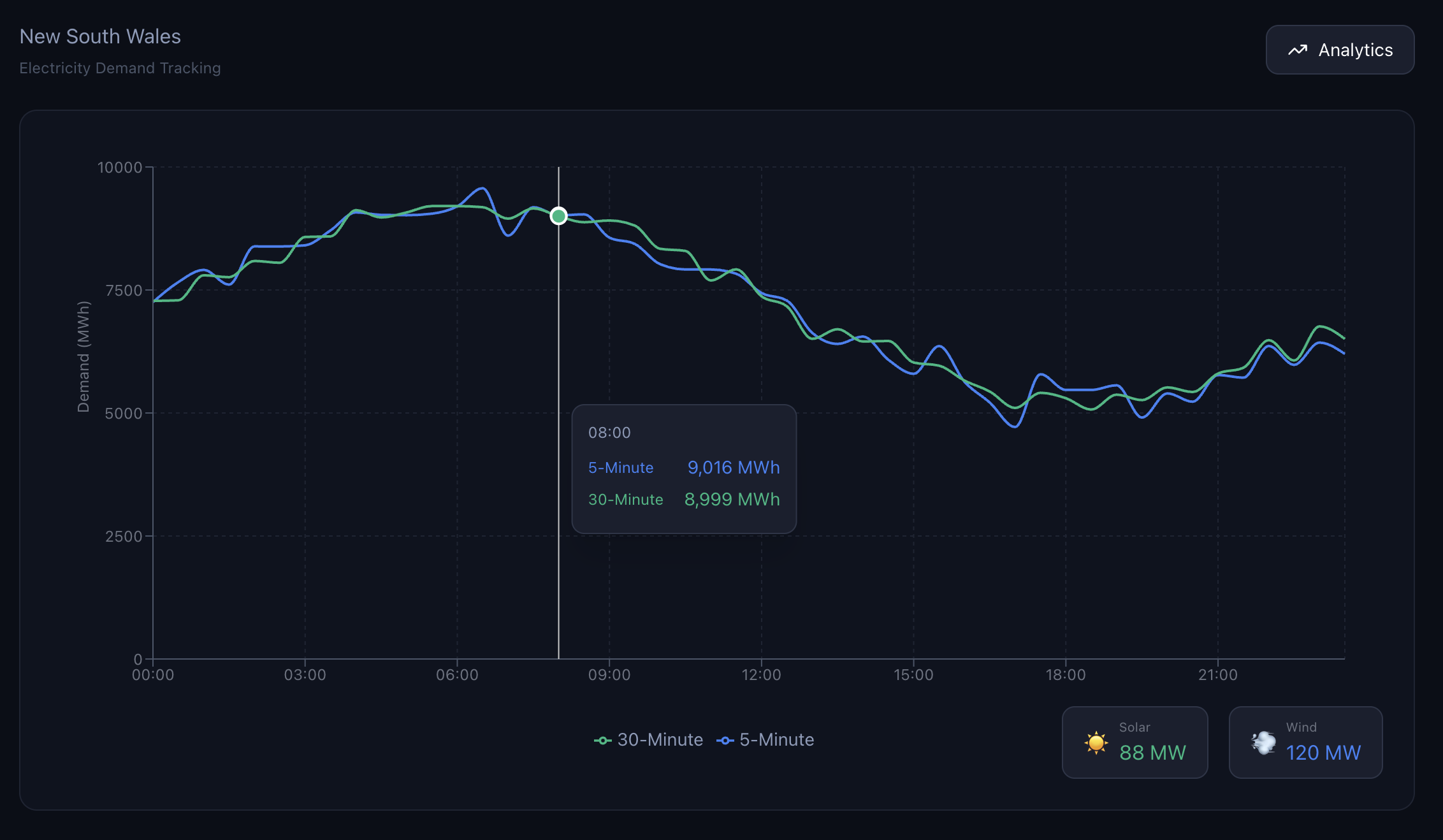Click the Analytics button
1443x840 pixels.
1340,50
